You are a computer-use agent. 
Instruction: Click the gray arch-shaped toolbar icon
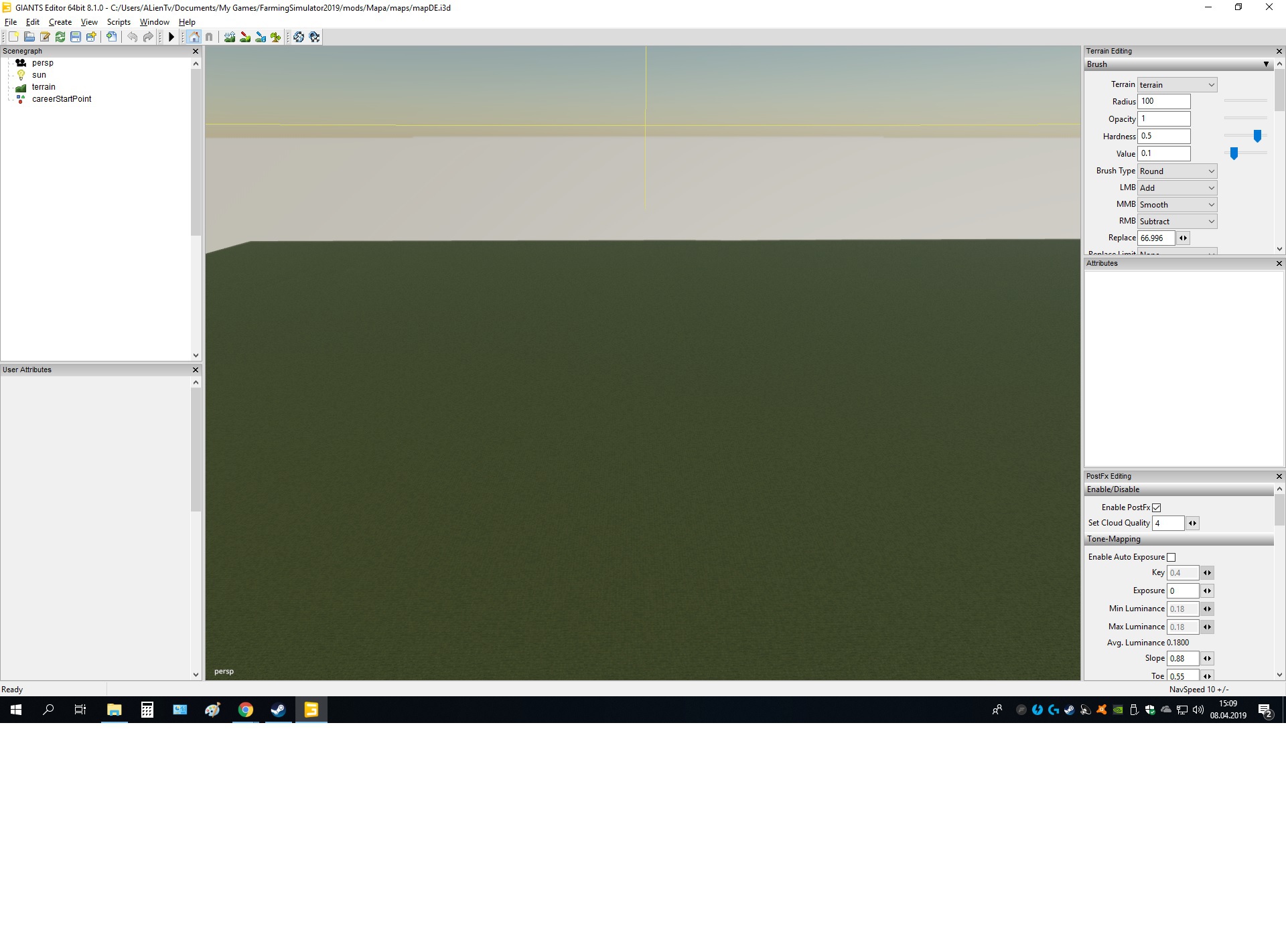(x=209, y=37)
